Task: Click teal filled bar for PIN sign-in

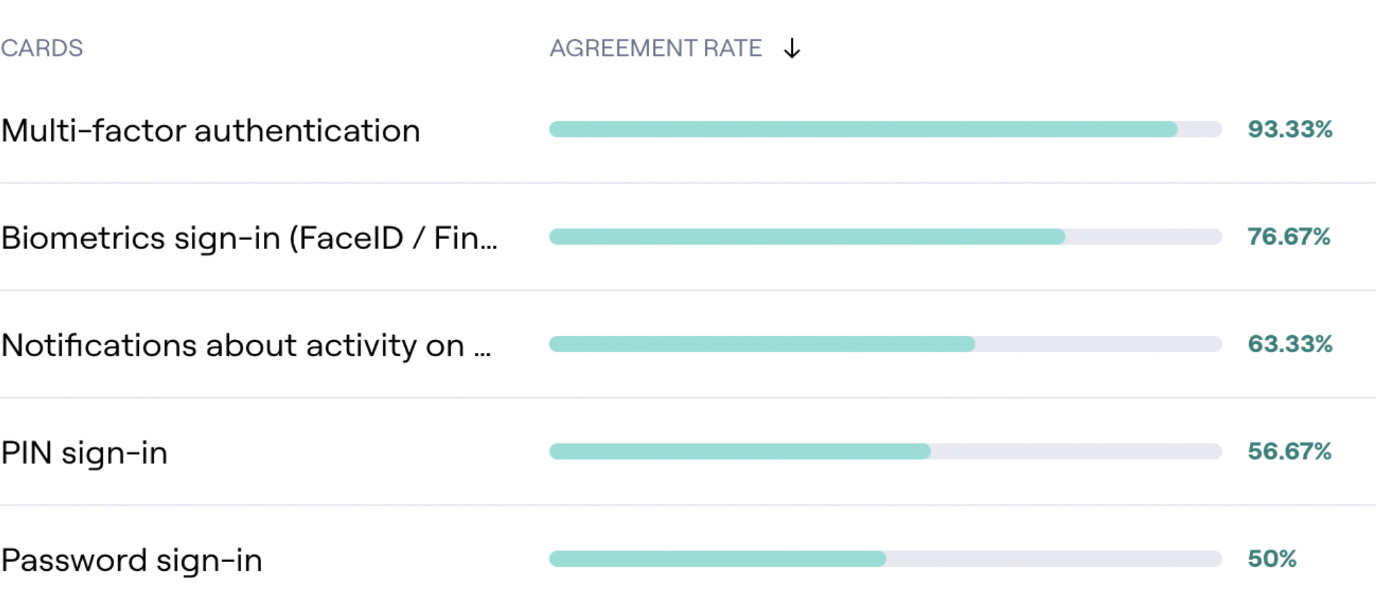Action: pyautogui.click(x=740, y=452)
